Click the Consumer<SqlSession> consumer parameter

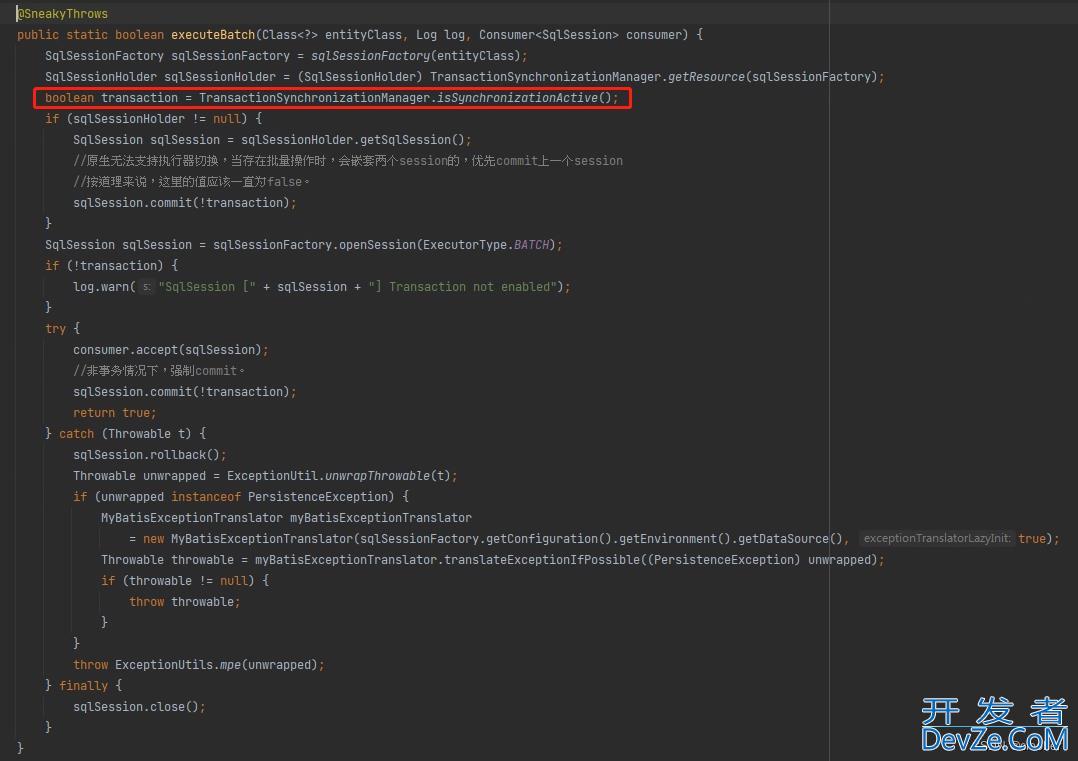point(583,34)
